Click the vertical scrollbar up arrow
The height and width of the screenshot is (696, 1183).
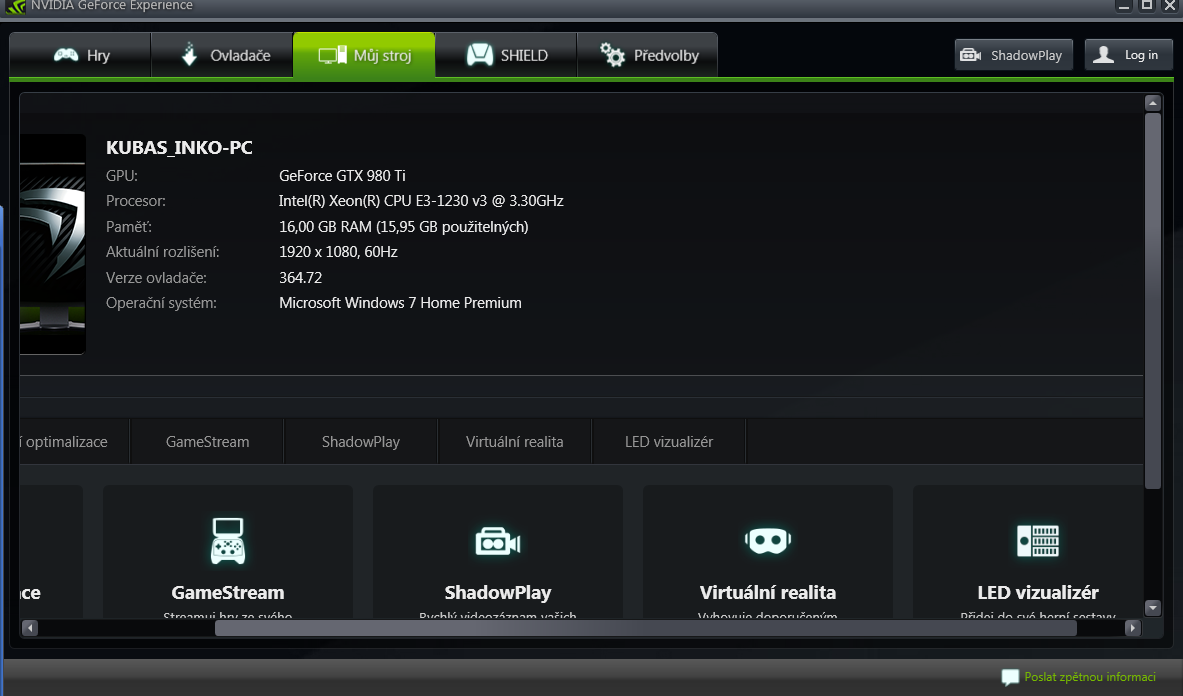[x=1152, y=103]
